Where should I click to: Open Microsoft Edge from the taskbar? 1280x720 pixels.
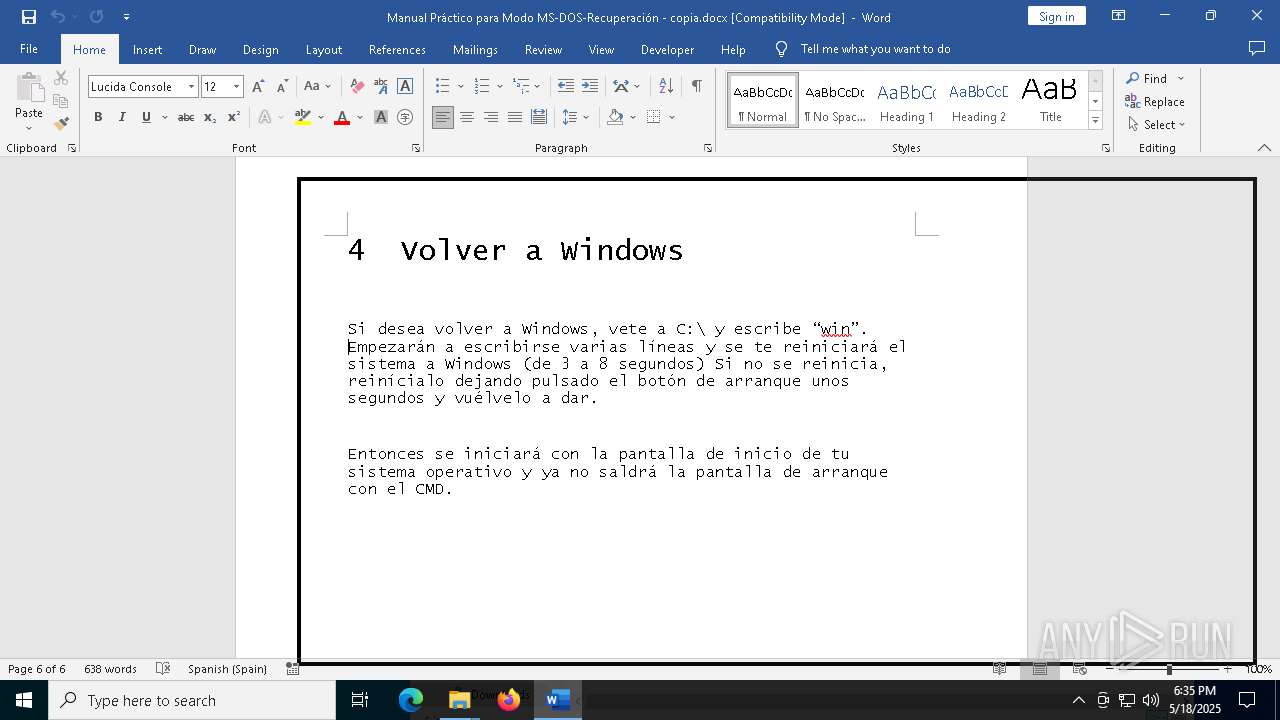(x=411, y=700)
